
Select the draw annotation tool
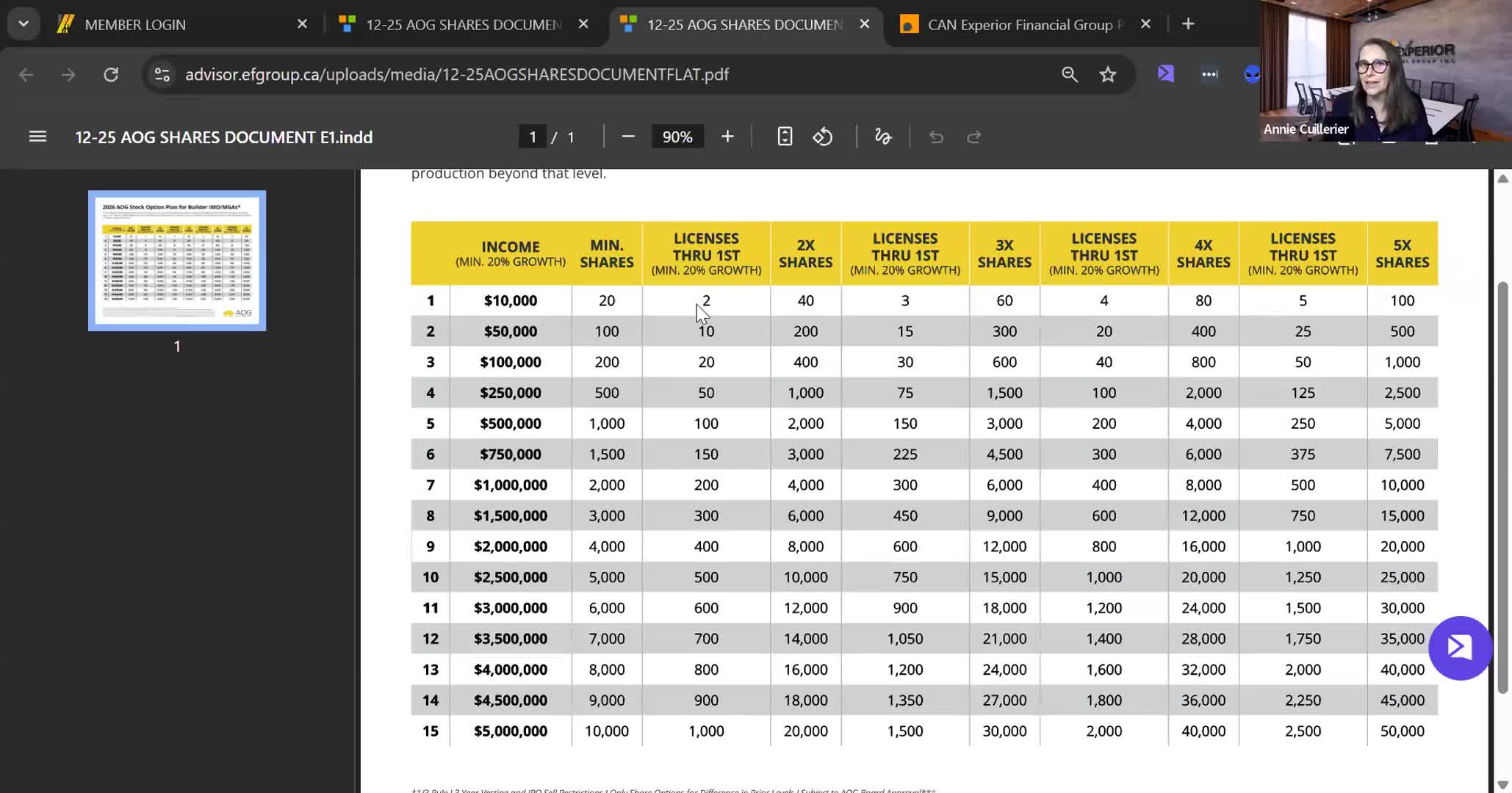tap(882, 137)
